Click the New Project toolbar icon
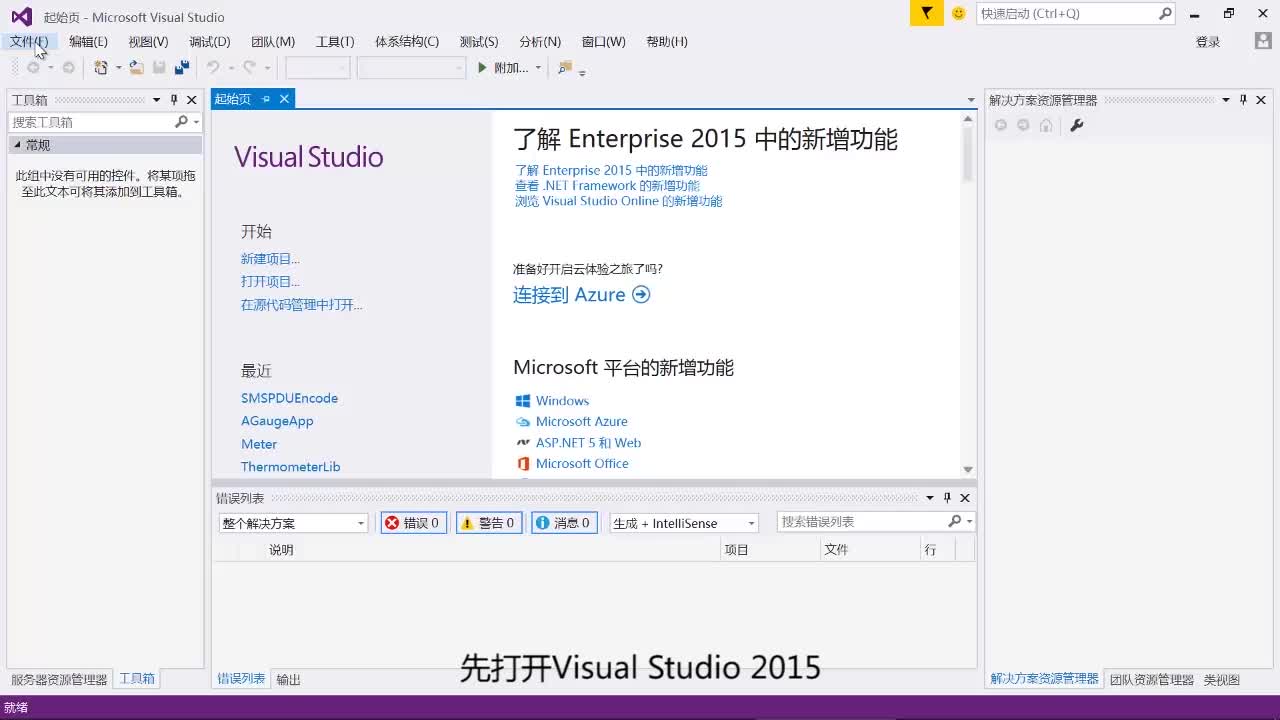Viewport: 1280px width, 720px height. [100, 68]
